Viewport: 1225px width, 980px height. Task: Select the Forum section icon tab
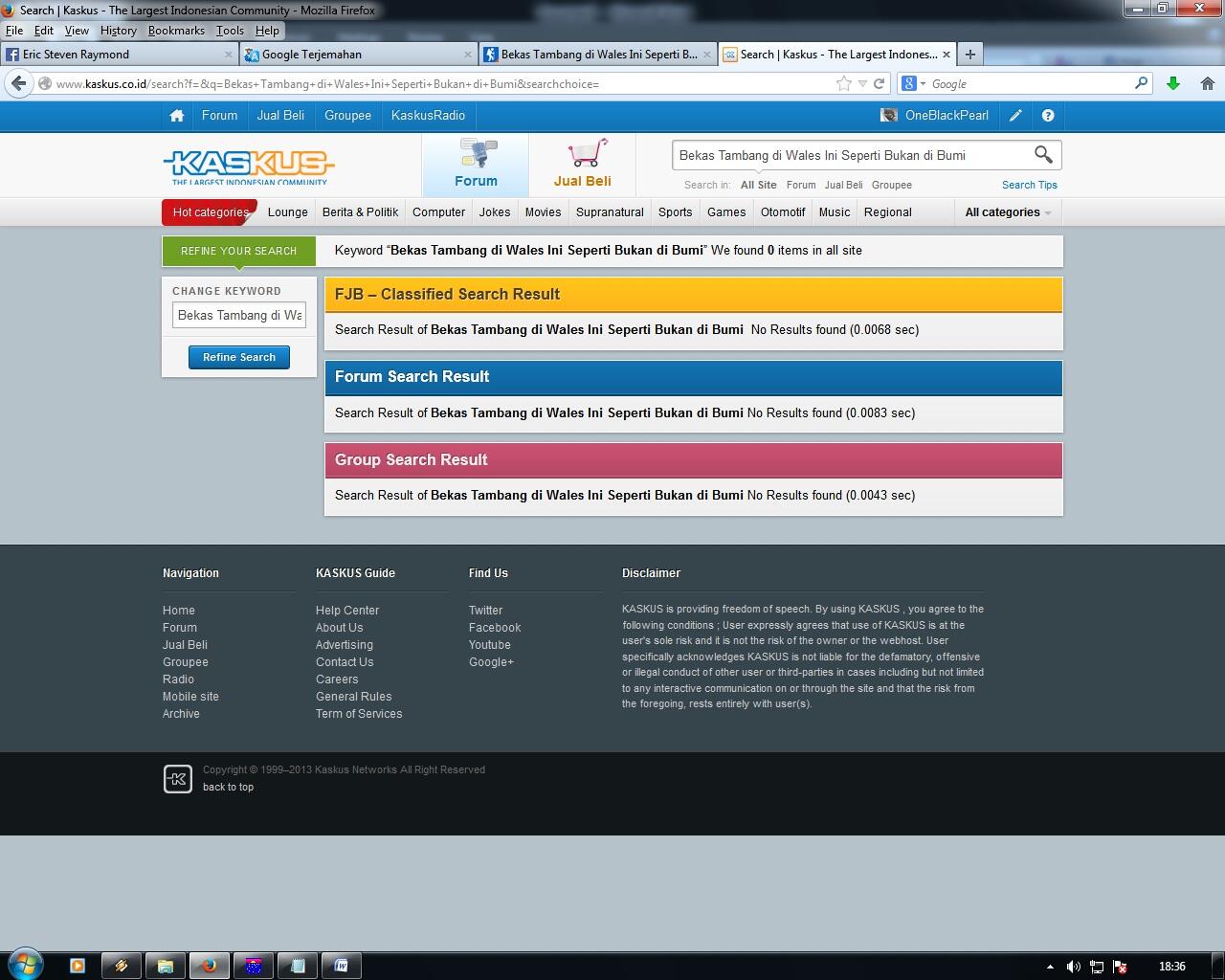pos(476,164)
